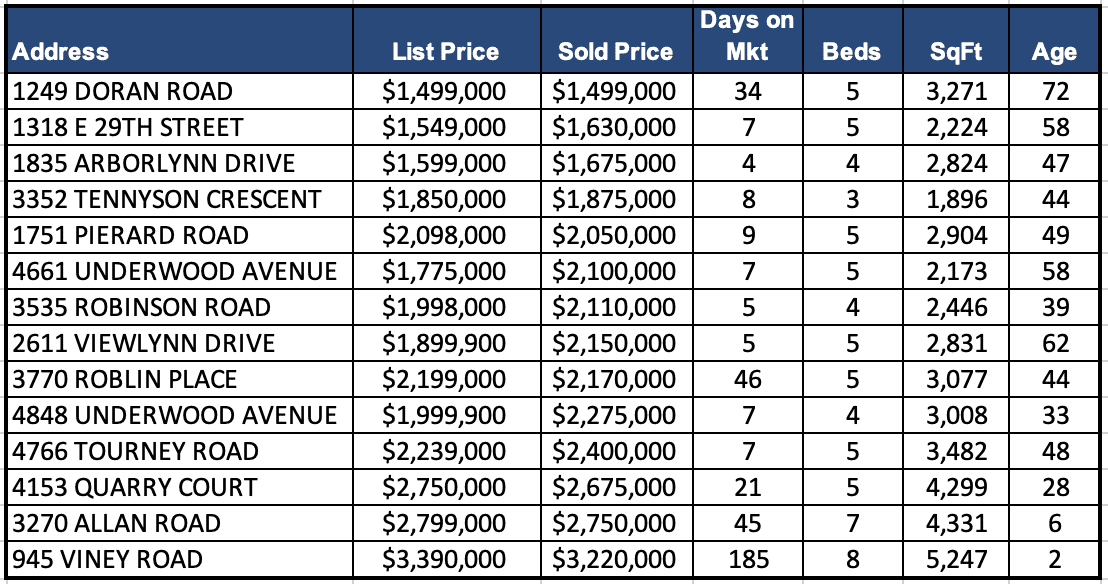Select the $1,675,000 sold price cell
Viewport: 1108px width, 584px height.
click(x=615, y=164)
